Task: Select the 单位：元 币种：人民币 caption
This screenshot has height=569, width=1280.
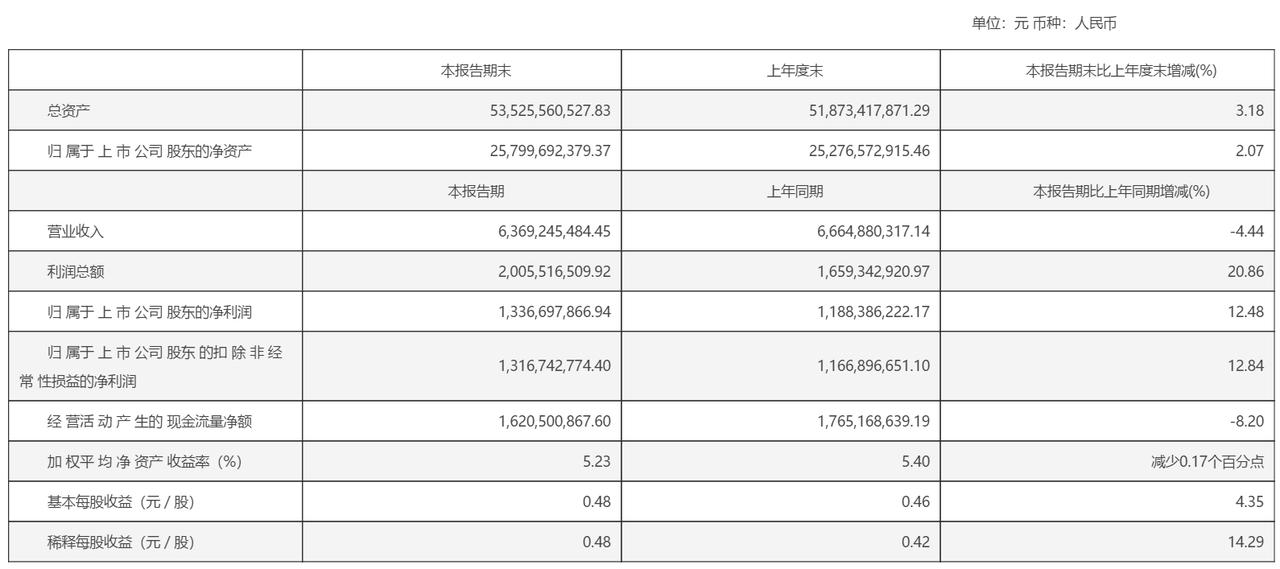Action: (1051, 23)
